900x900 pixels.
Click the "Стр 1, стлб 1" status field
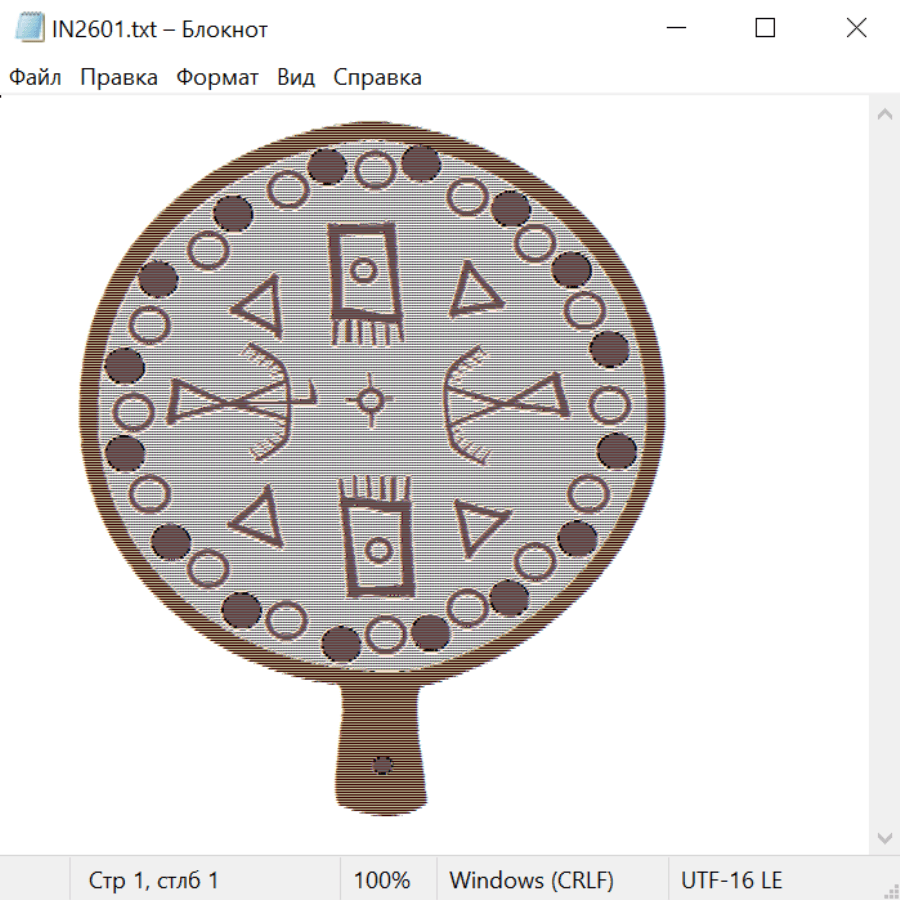coord(154,880)
